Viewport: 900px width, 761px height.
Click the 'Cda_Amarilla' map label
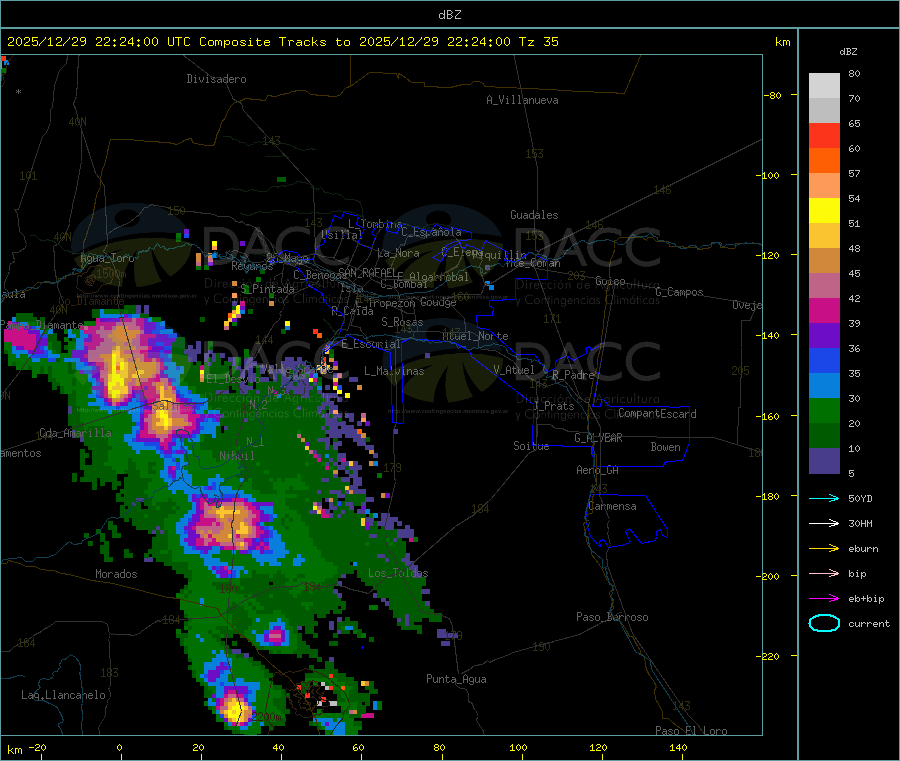pos(75,433)
